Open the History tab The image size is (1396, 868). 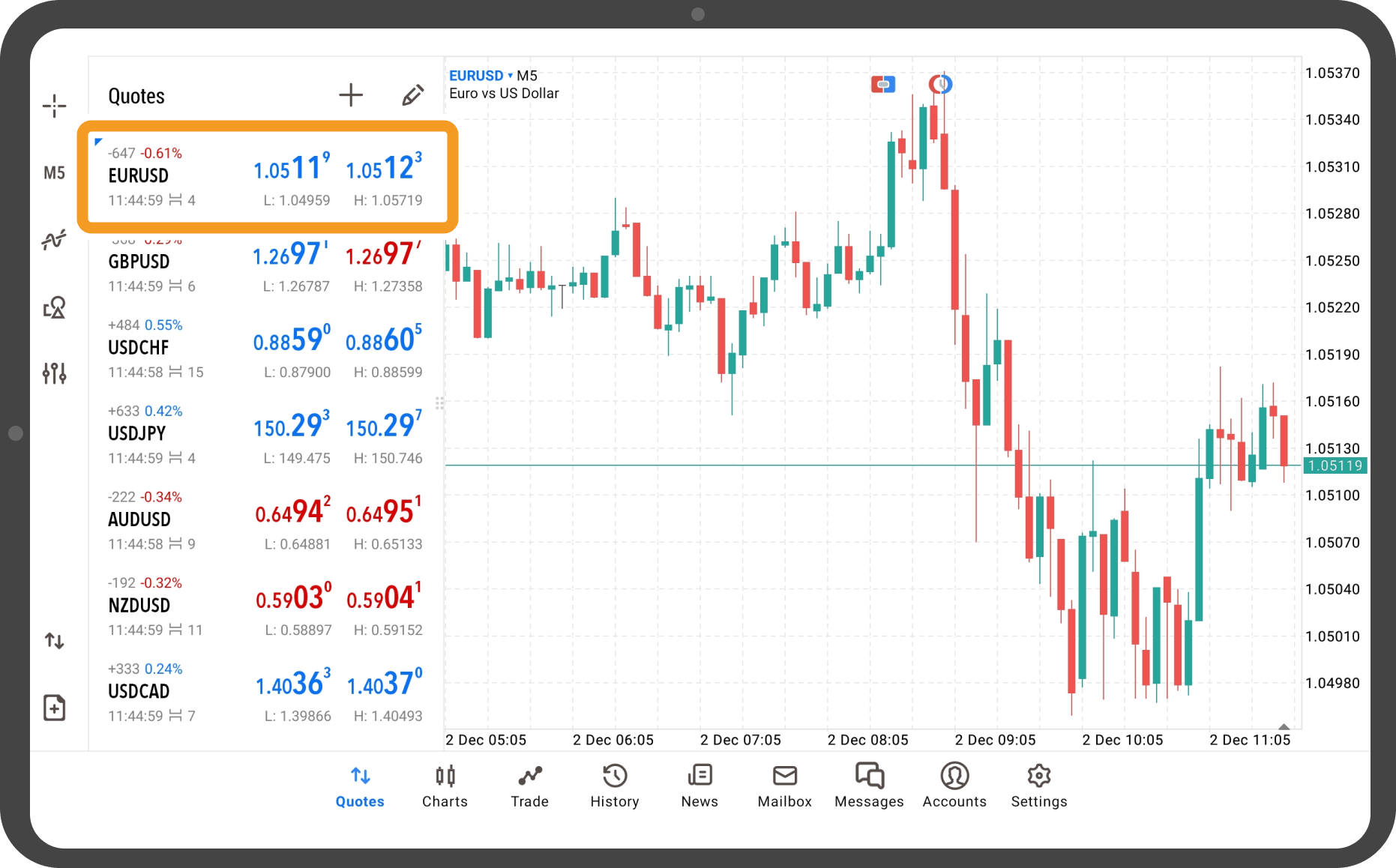614,786
